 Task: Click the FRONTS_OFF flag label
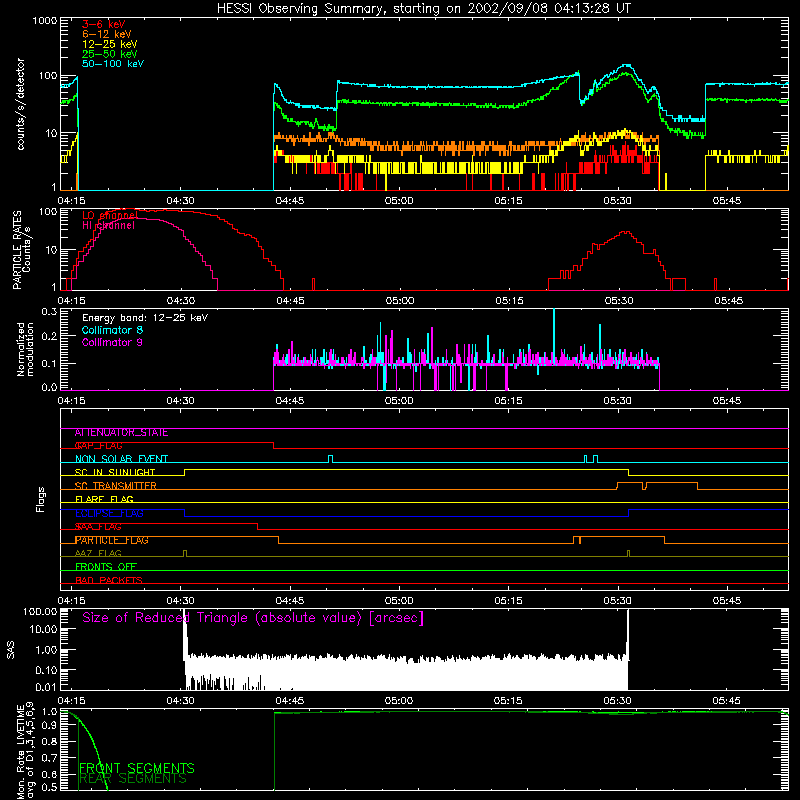pos(106,567)
